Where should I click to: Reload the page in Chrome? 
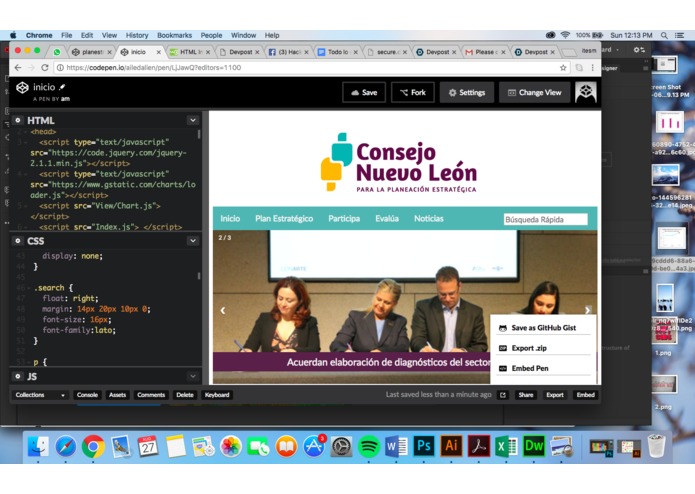(45, 67)
